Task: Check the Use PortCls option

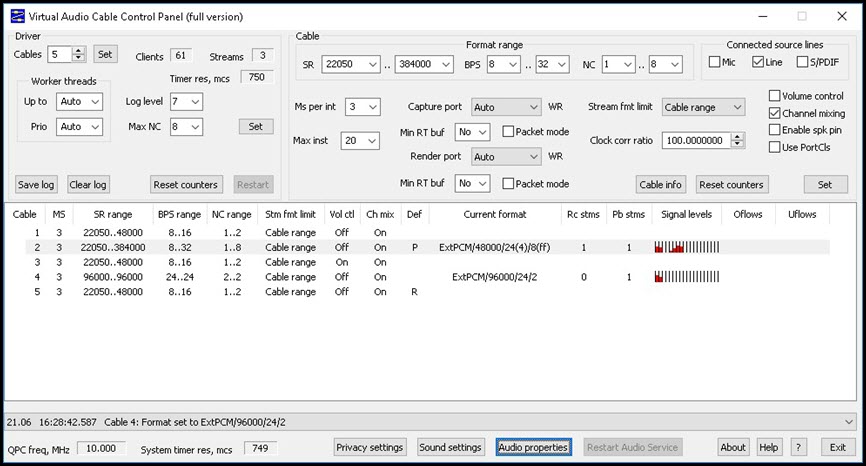Action: pos(774,147)
